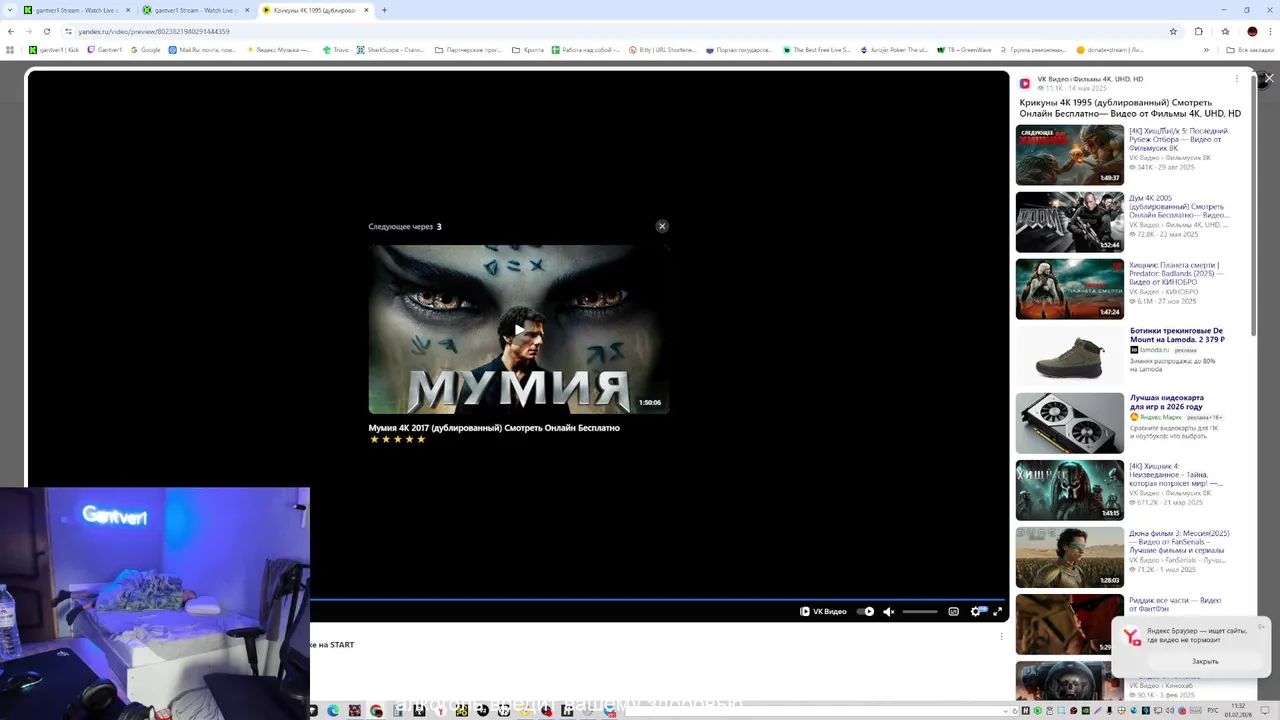Screen dimensions: 1280x720
Task: Open player quality settings gear
Action: 976,611
